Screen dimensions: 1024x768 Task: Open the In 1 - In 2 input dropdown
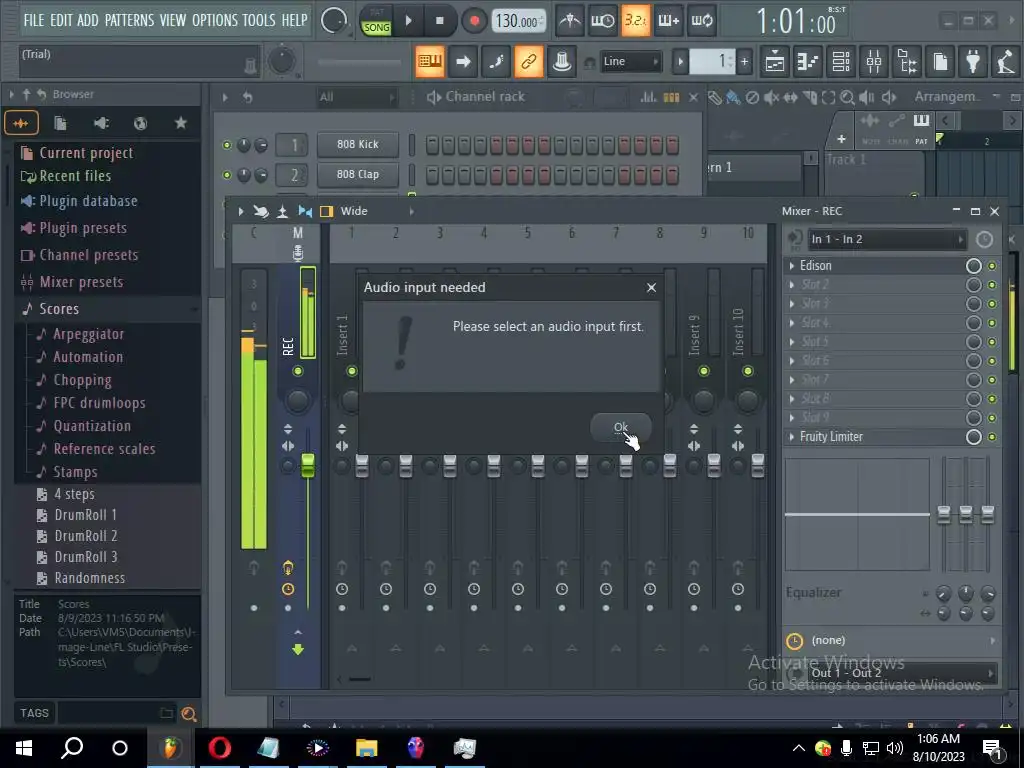click(887, 239)
